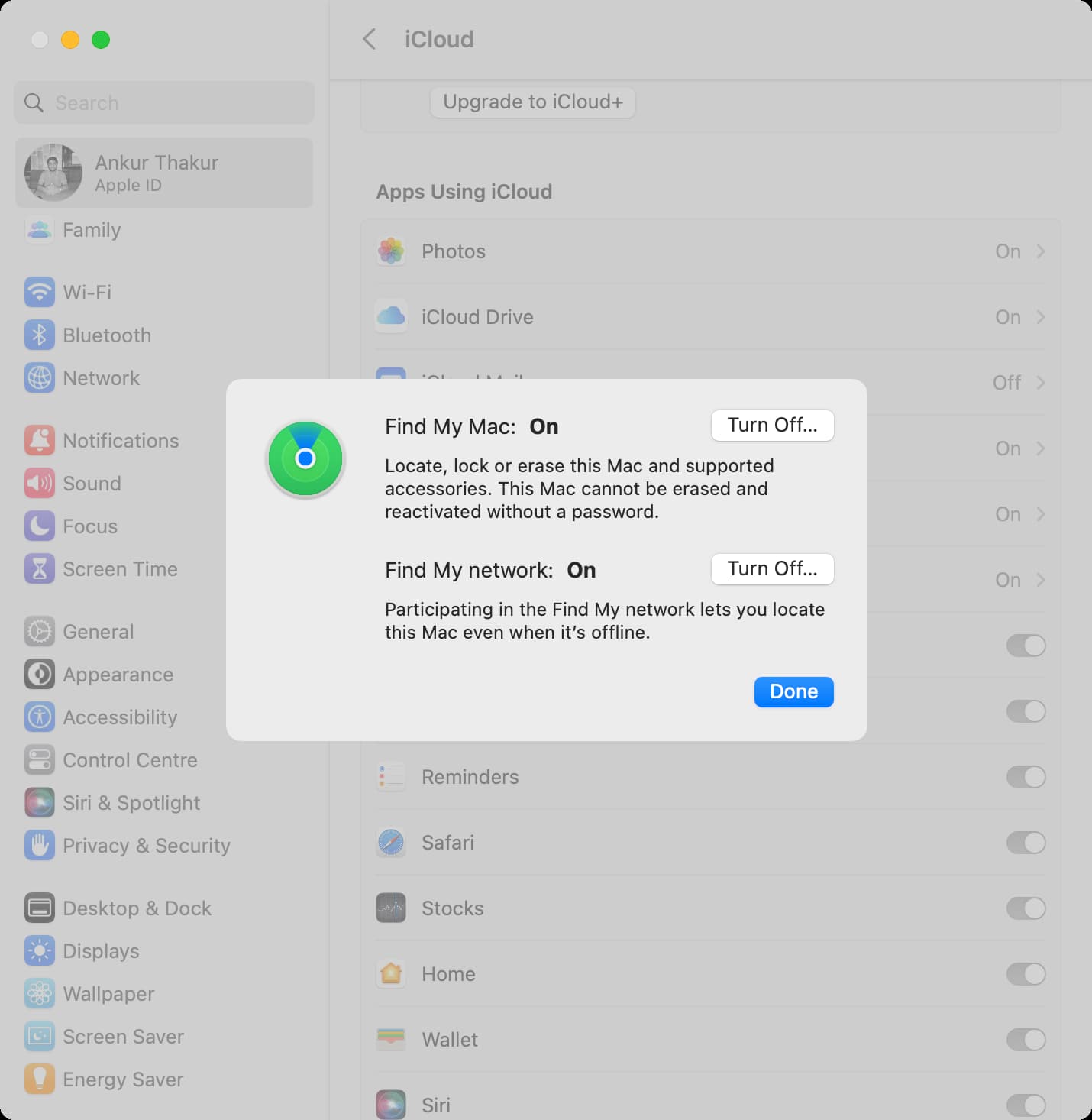
Task: Click the sidebar Search field
Action: tap(164, 102)
